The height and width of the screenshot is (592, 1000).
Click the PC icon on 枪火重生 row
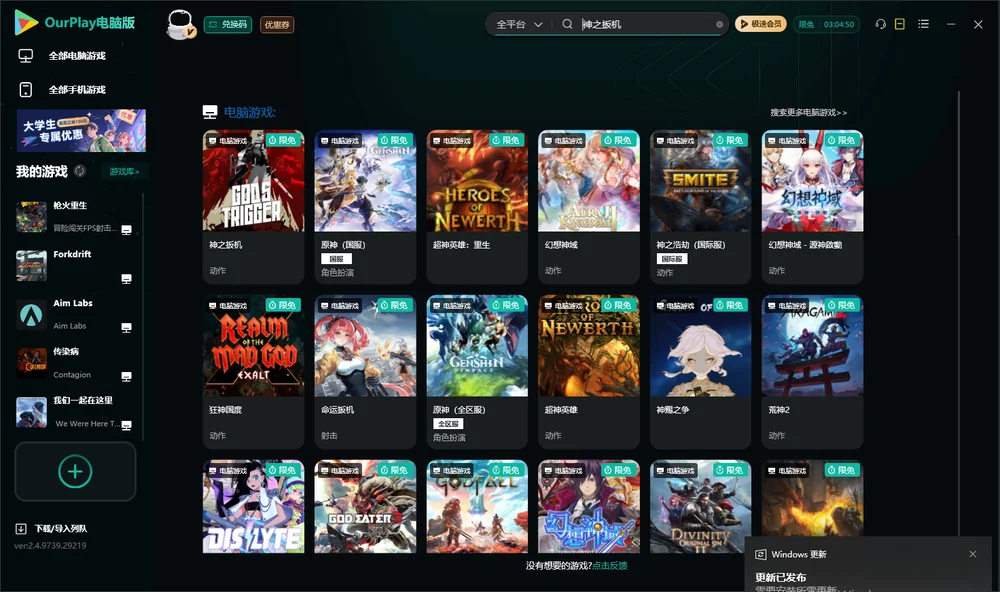(x=126, y=230)
